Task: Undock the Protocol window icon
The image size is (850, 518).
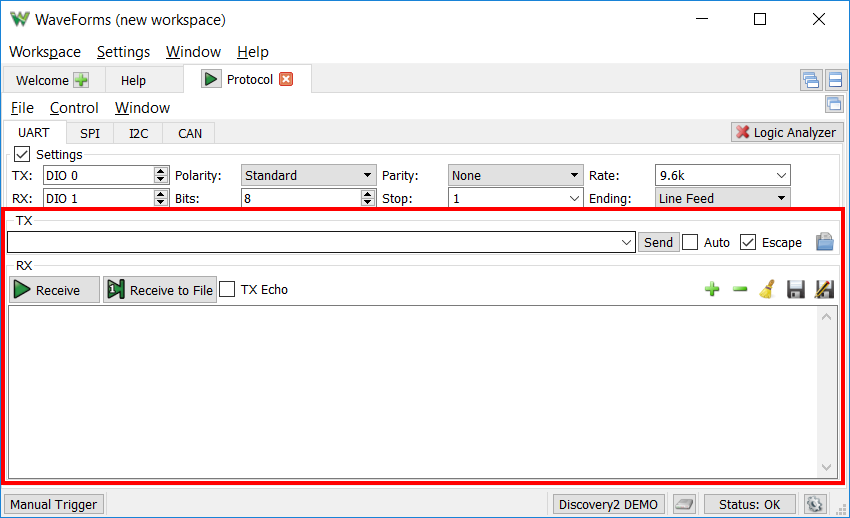Action: click(834, 103)
